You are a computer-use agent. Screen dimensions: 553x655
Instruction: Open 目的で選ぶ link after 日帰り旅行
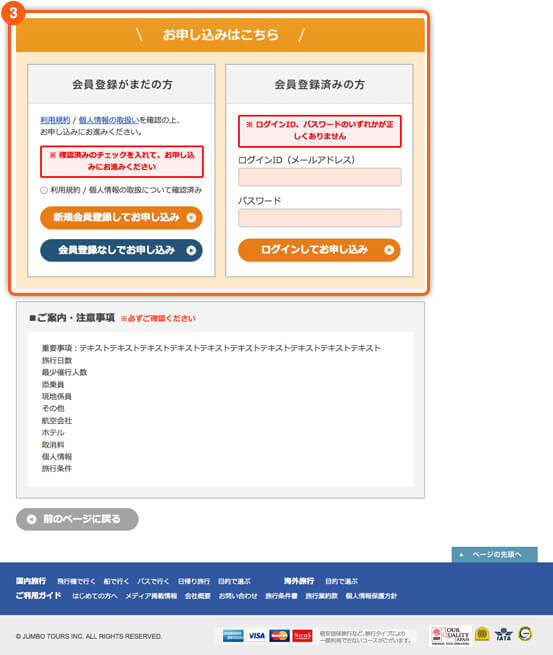(234, 581)
